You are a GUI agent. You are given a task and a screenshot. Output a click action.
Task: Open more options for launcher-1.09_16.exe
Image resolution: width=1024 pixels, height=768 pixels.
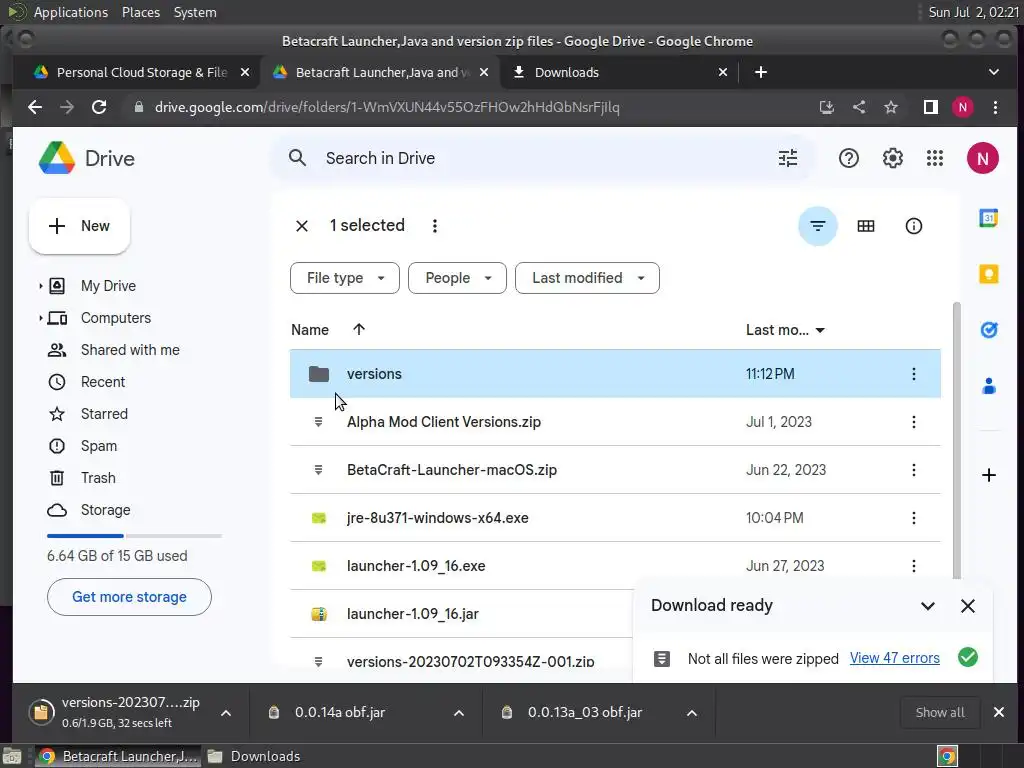pyautogui.click(x=914, y=566)
